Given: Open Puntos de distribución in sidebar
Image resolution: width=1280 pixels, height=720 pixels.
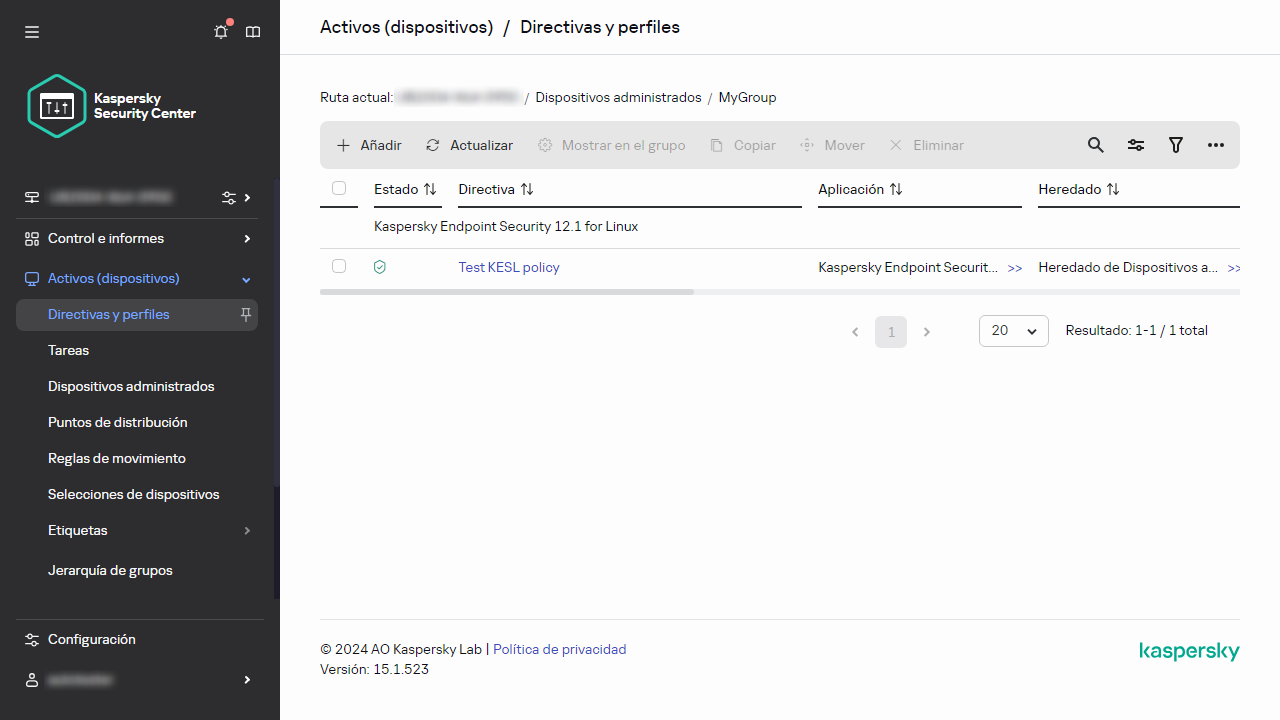Looking at the screenshot, I should (x=118, y=422).
